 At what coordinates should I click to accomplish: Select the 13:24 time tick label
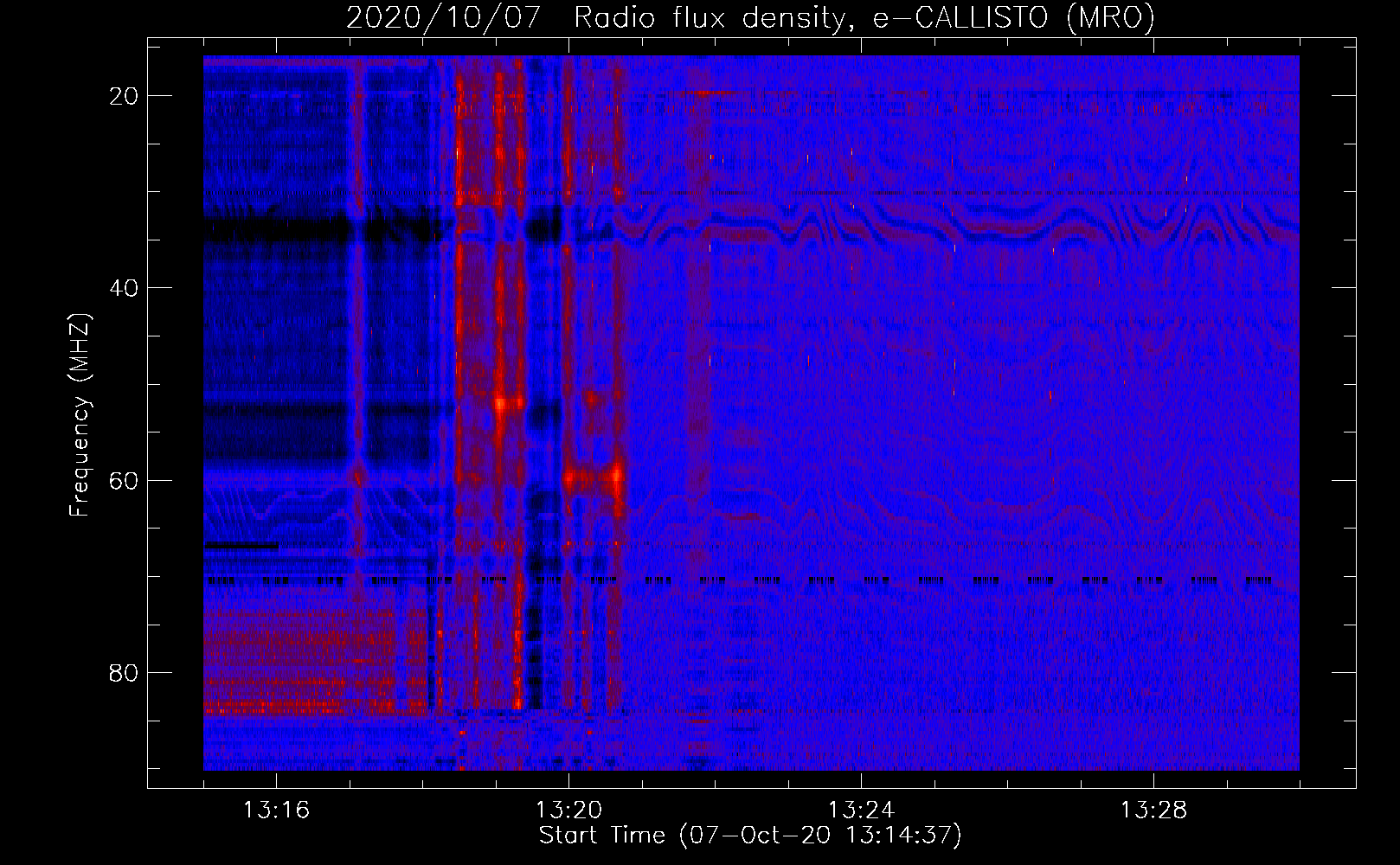(x=861, y=811)
